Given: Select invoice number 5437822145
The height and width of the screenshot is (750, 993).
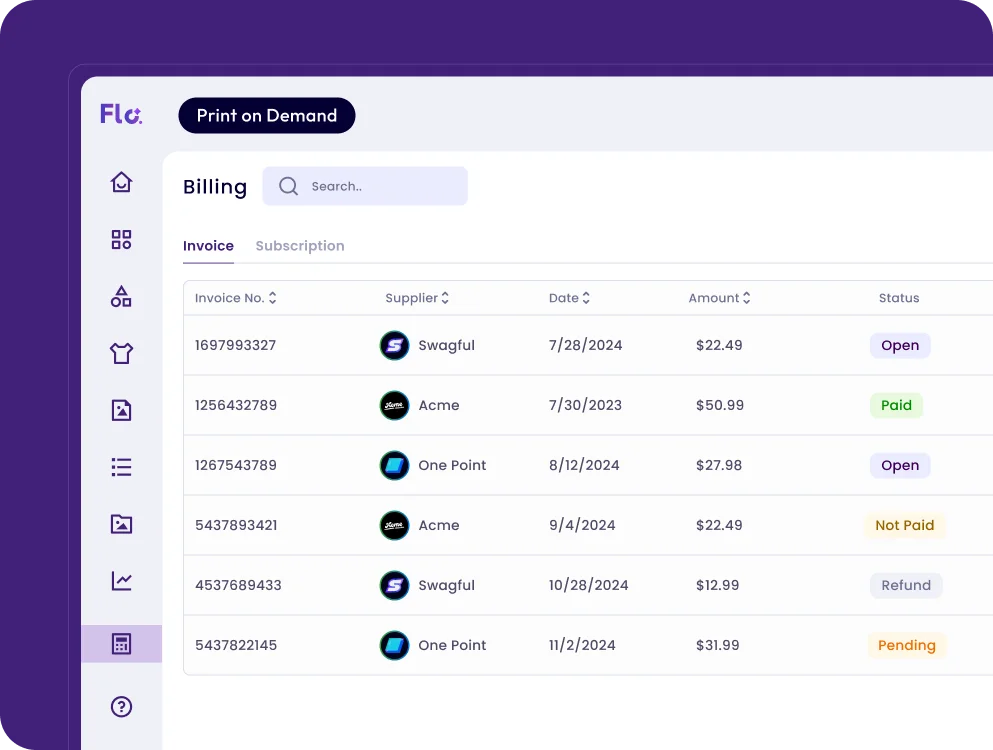Looking at the screenshot, I should [236, 645].
